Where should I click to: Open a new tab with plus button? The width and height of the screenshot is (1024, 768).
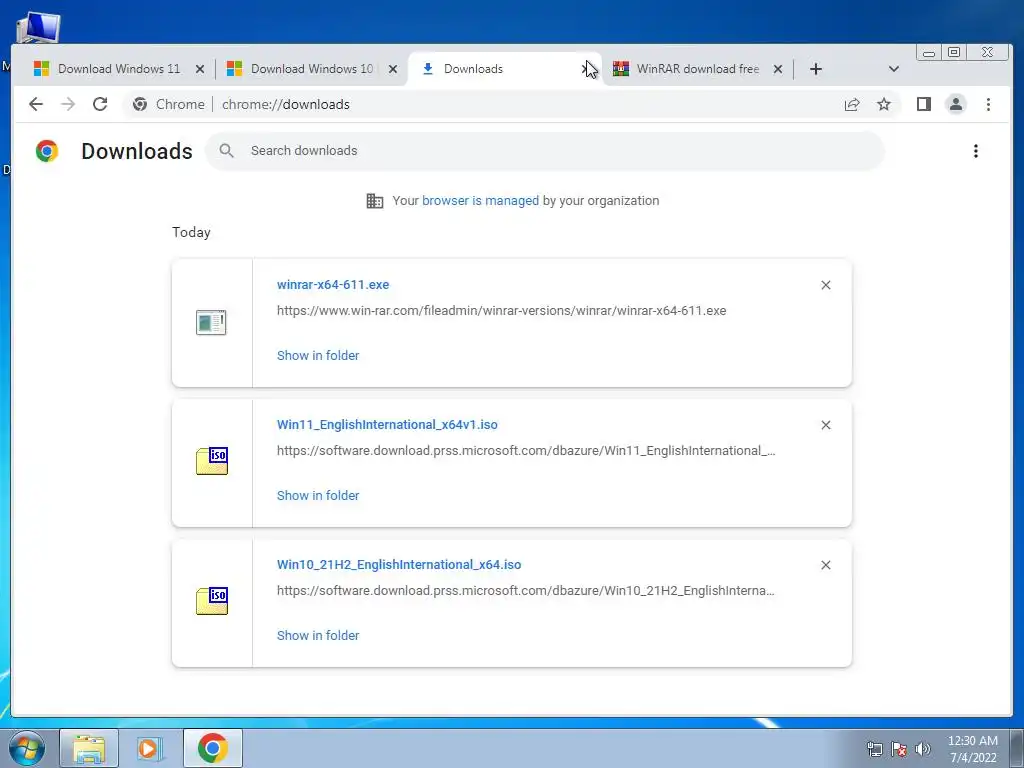816,69
